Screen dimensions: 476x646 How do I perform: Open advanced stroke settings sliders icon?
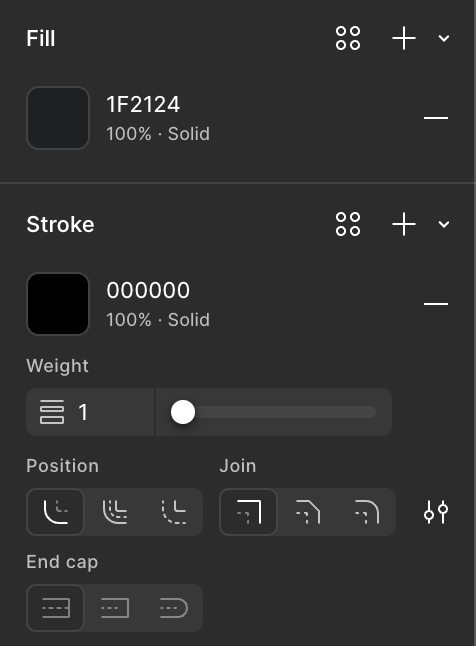436,512
